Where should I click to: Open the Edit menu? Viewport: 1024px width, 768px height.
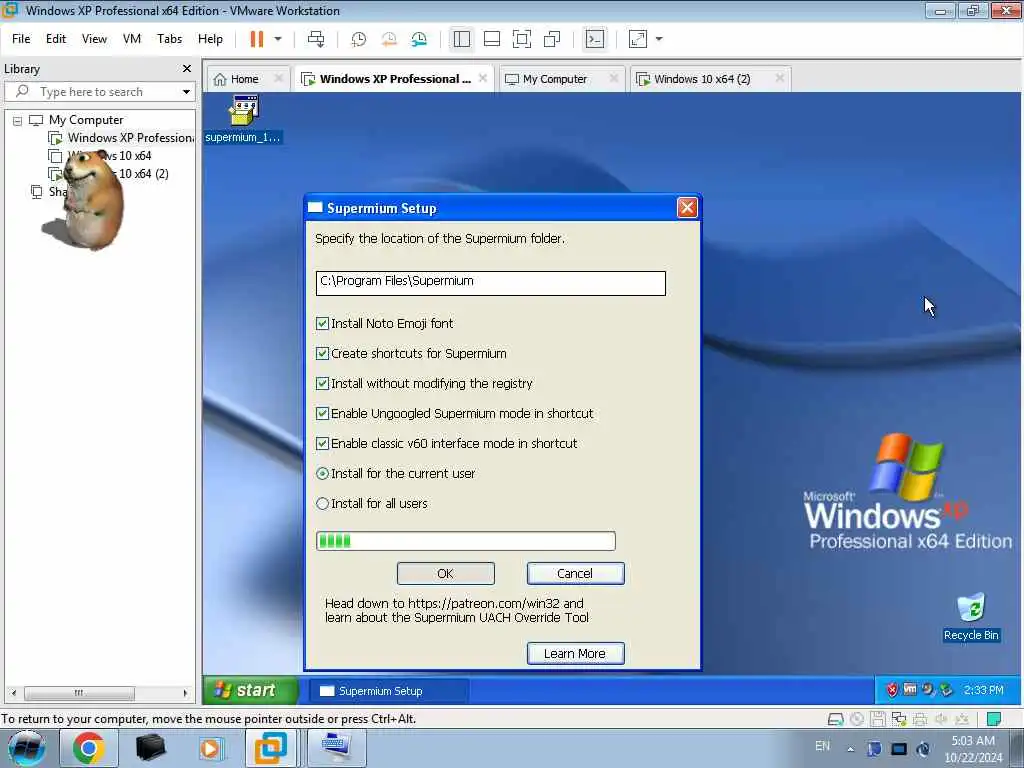pos(56,39)
